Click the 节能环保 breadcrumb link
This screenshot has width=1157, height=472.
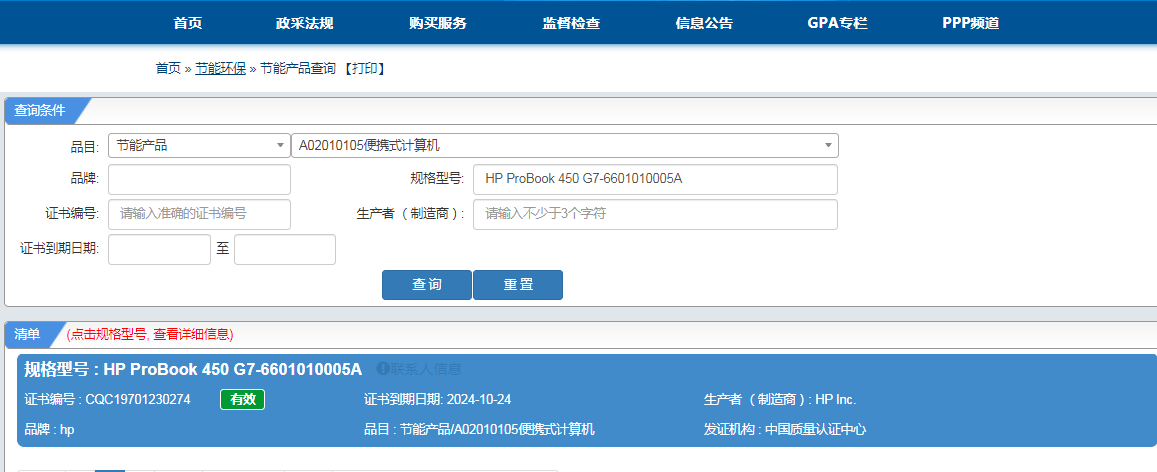coord(220,69)
